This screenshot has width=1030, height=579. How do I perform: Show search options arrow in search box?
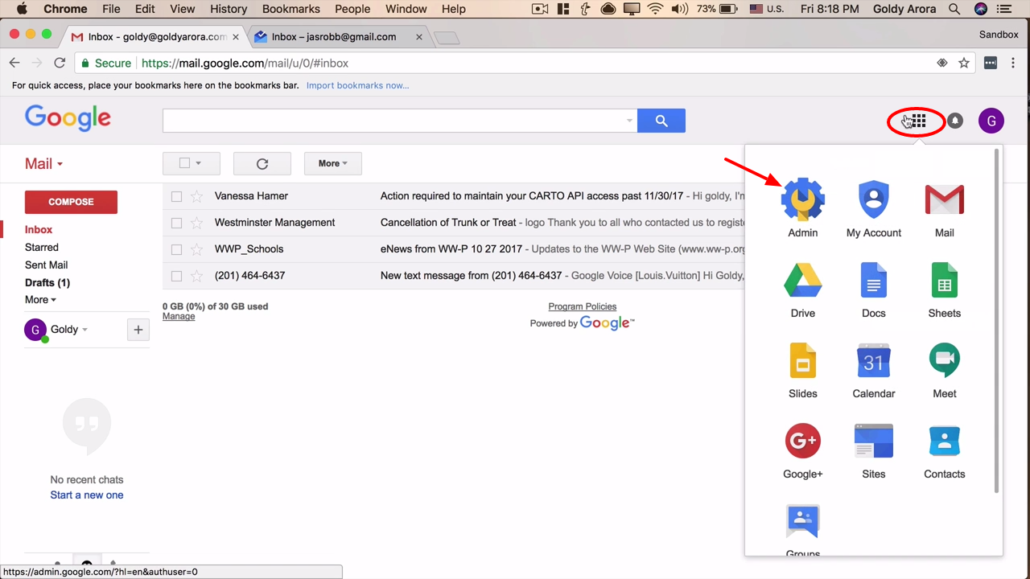[629, 121]
